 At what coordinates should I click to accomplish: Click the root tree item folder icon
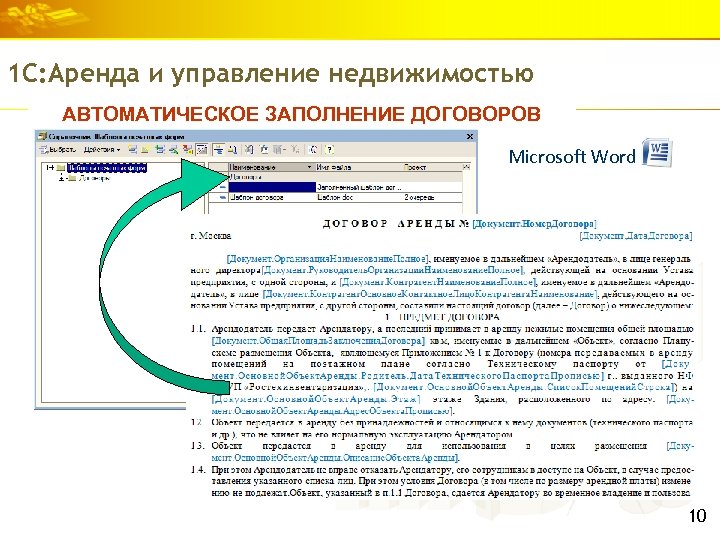click(x=61, y=168)
